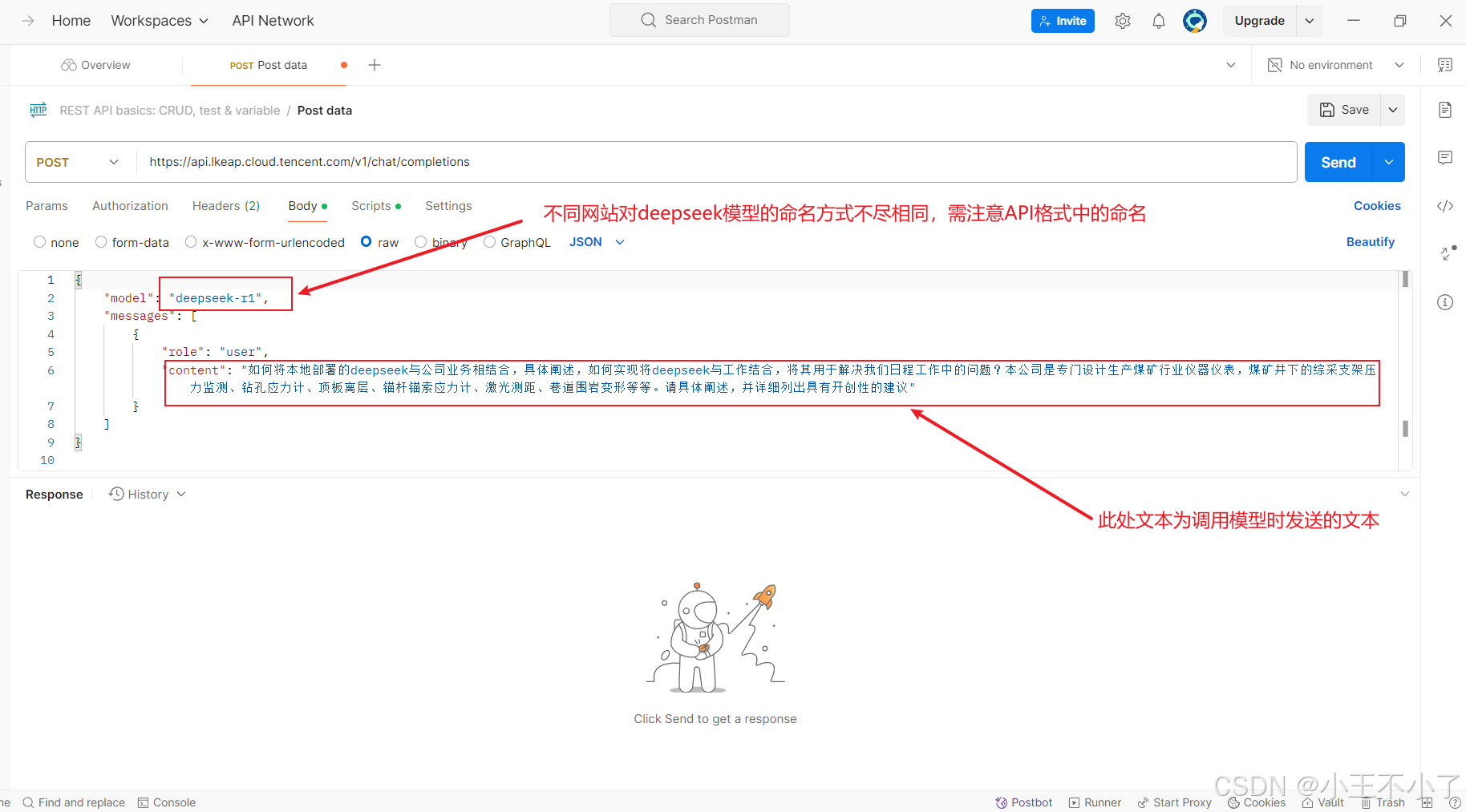Switch to the Overview tab
Screen dimensions: 1466x812
[x=95, y=65]
